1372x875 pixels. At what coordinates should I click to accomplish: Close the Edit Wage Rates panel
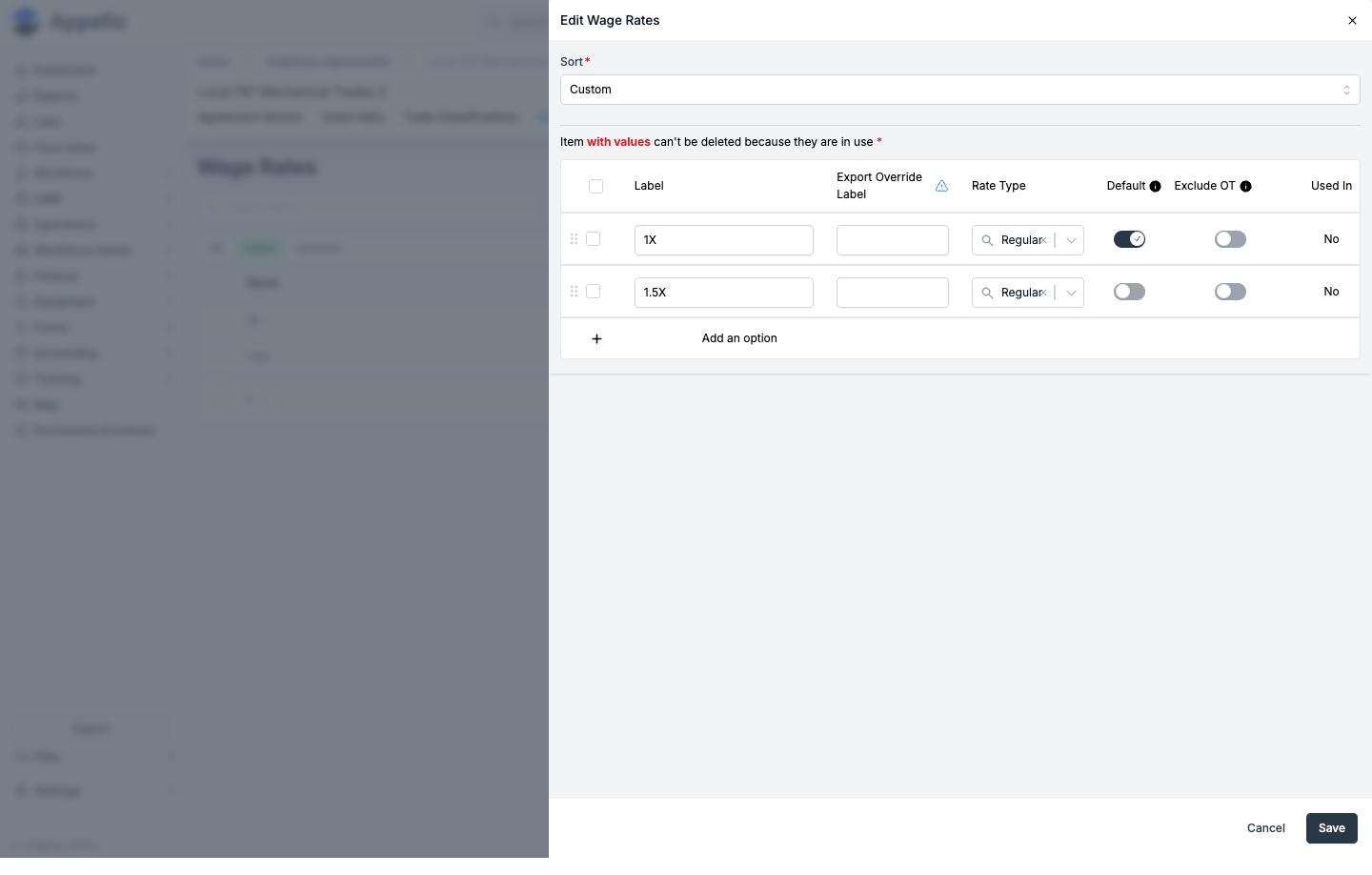click(1352, 20)
